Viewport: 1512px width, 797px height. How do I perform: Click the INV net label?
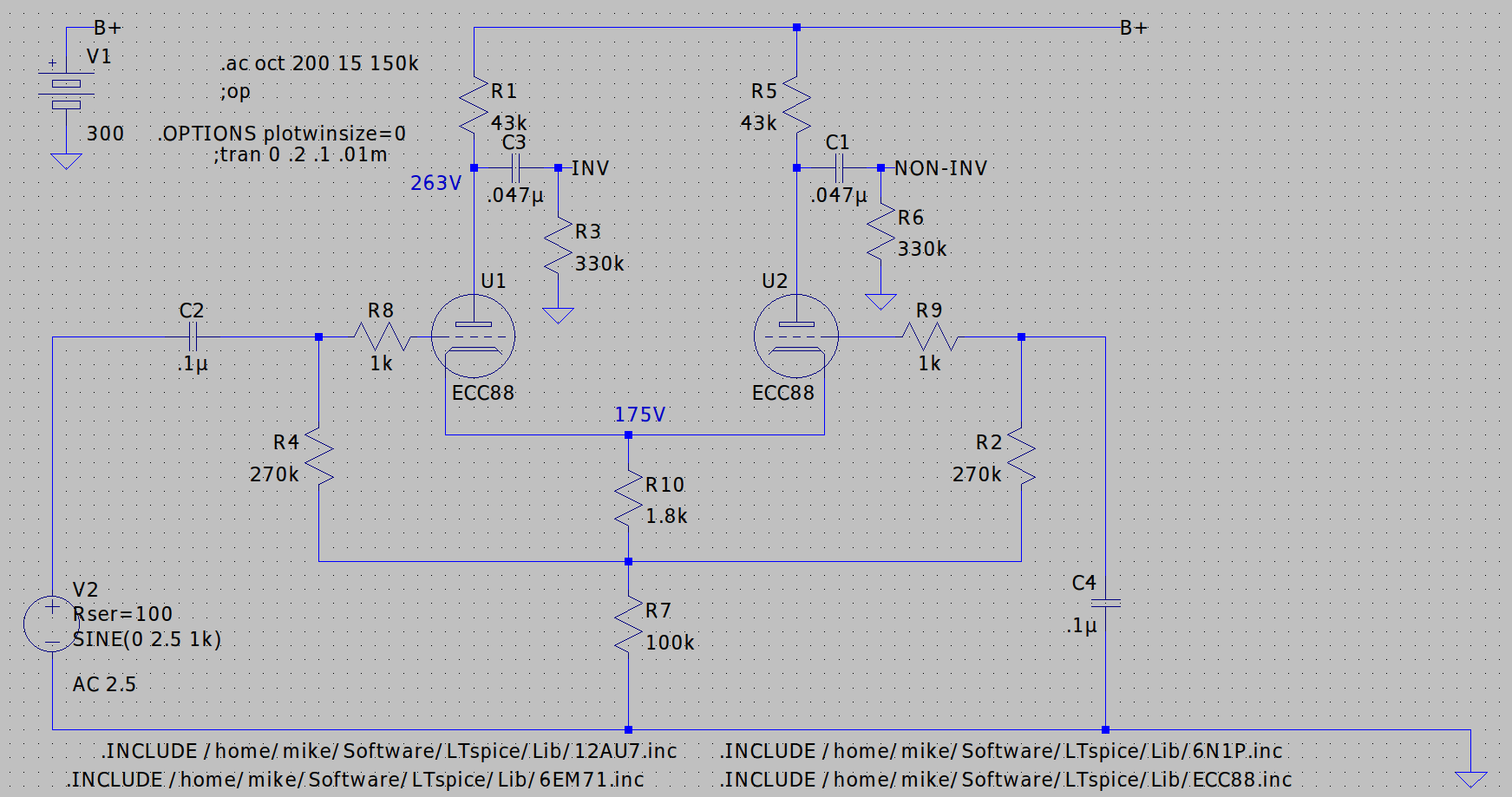click(590, 168)
